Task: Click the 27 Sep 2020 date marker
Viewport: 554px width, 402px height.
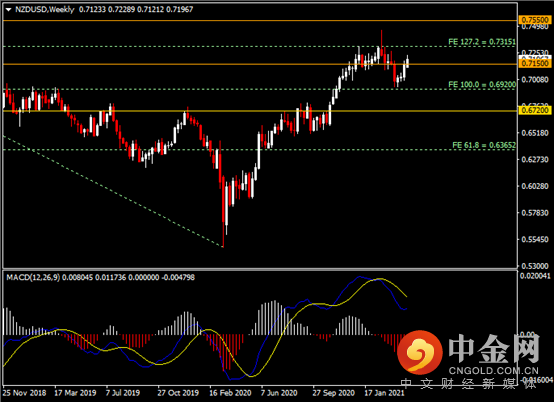Action: (333, 393)
